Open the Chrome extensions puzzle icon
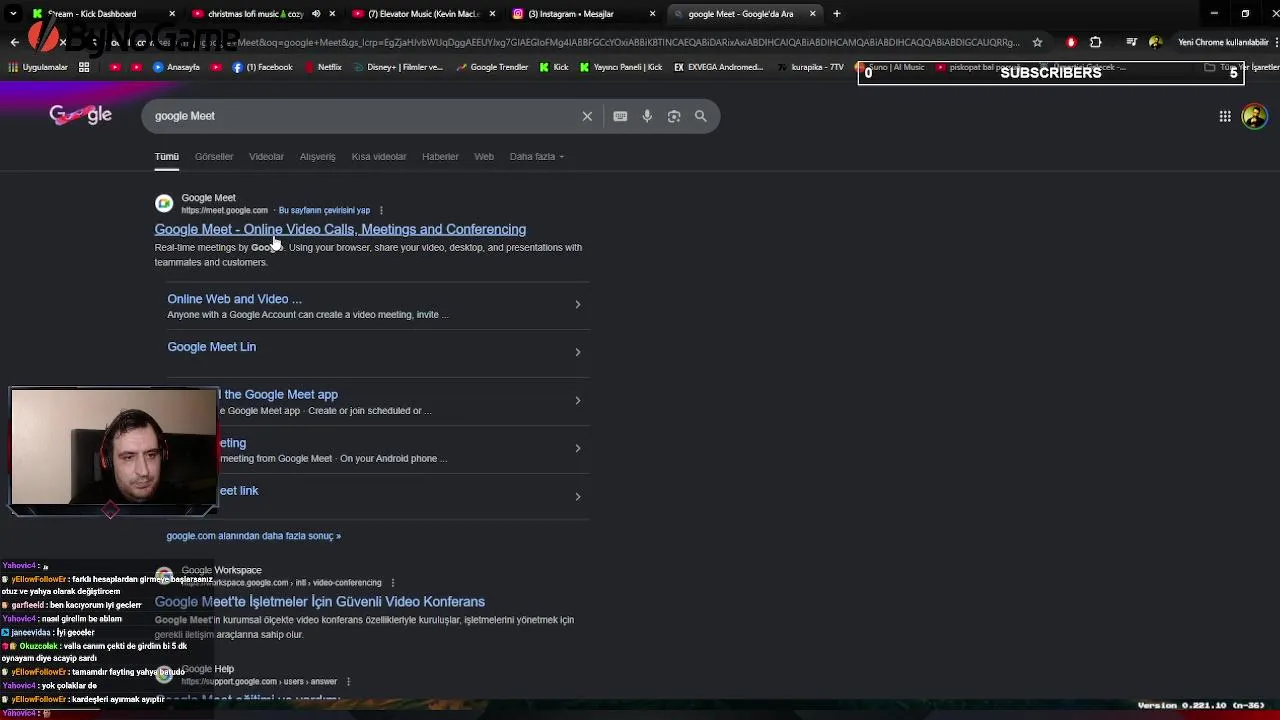This screenshot has height=720, width=1280. pos(1095,42)
